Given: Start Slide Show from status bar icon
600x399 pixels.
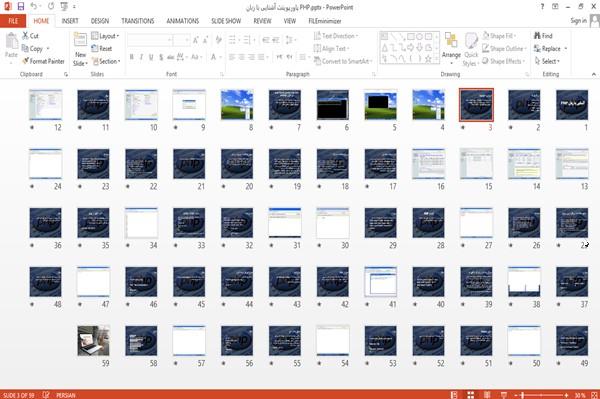Looking at the screenshot, I should (x=504, y=395).
